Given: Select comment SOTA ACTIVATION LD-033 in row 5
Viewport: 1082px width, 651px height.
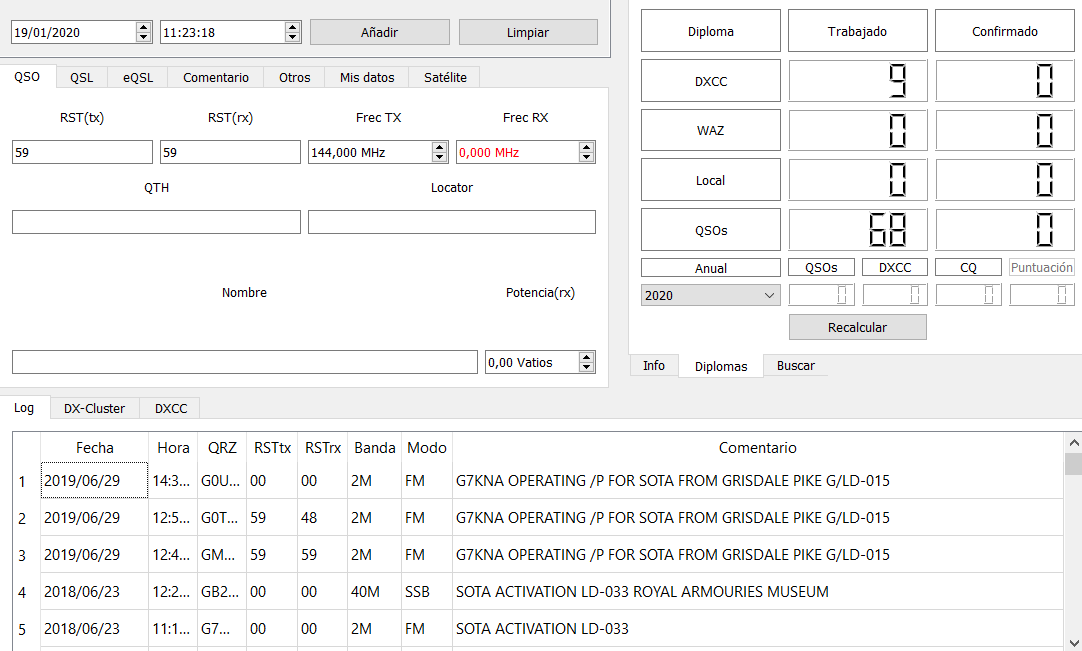Looking at the screenshot, I should click(758, 628).
